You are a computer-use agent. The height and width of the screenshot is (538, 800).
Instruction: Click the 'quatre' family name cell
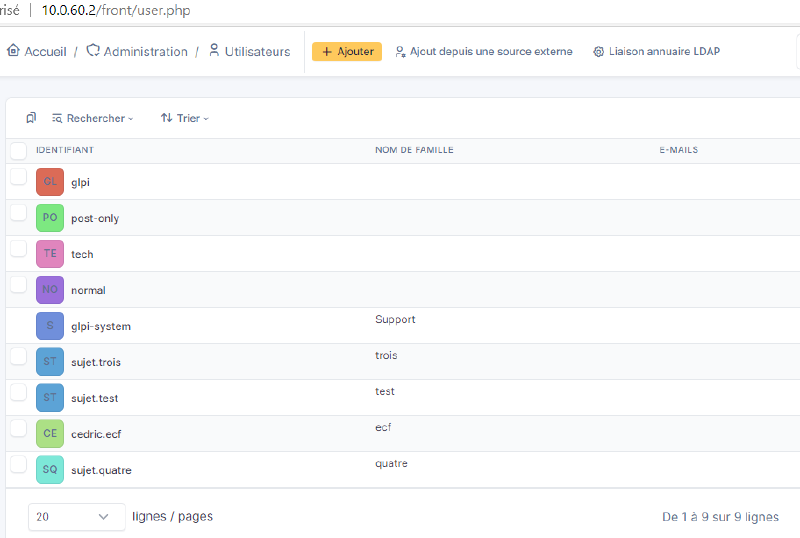(x=391, y=463)
